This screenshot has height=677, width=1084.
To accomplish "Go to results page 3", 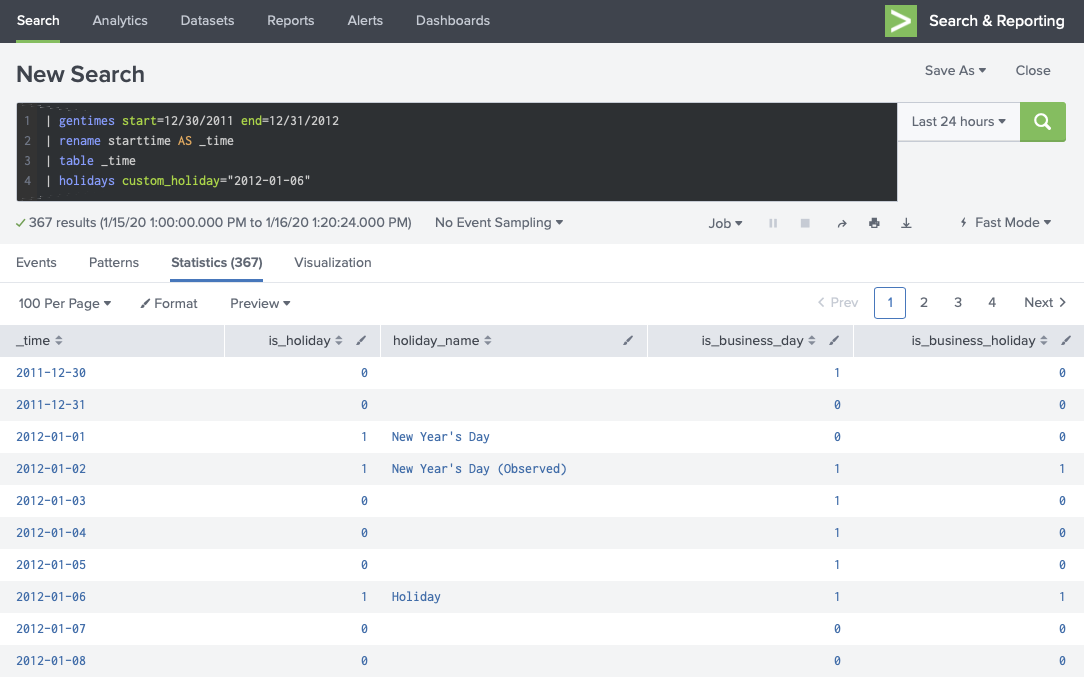I will (957, 303).
